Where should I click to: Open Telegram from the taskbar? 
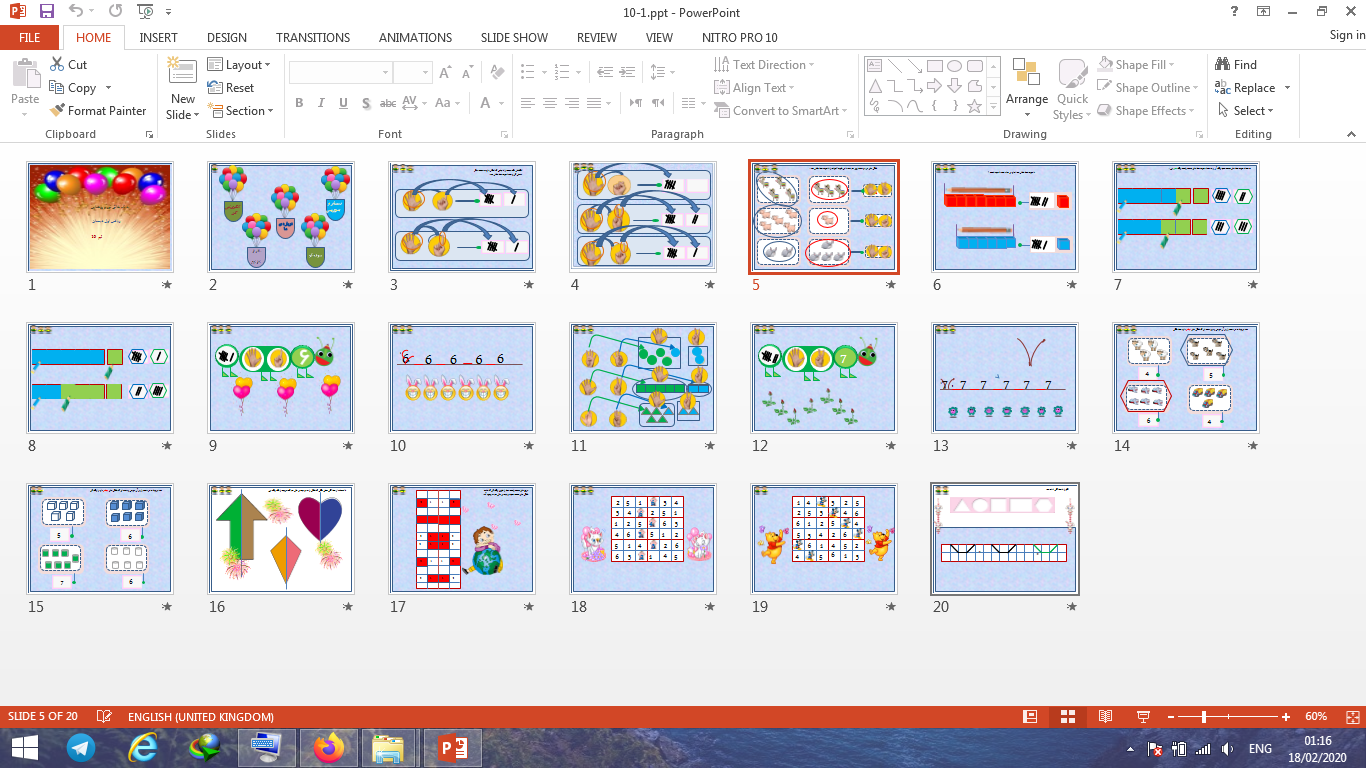click(81, 747)
